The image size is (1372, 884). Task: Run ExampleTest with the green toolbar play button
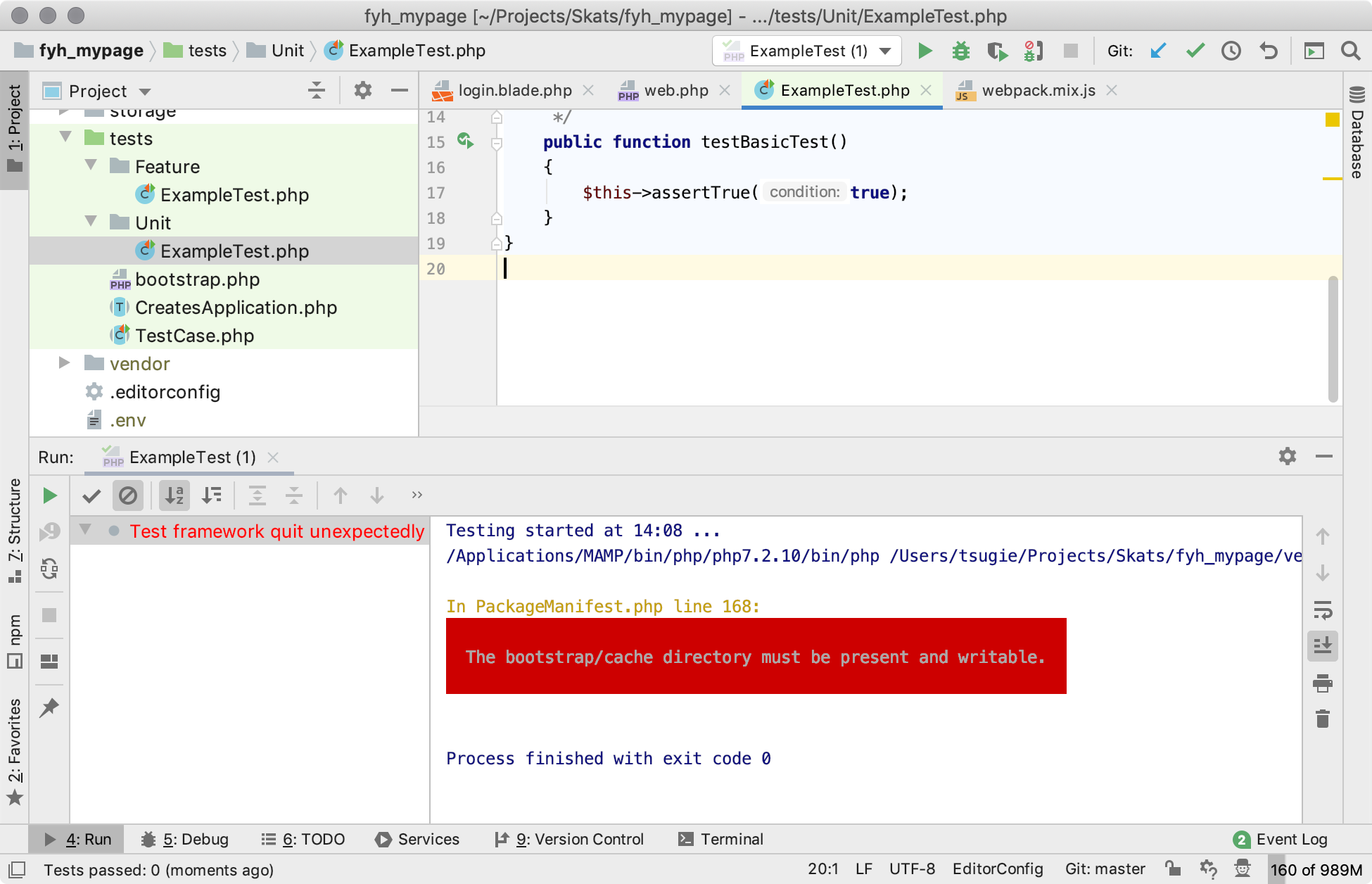(925, 51)
